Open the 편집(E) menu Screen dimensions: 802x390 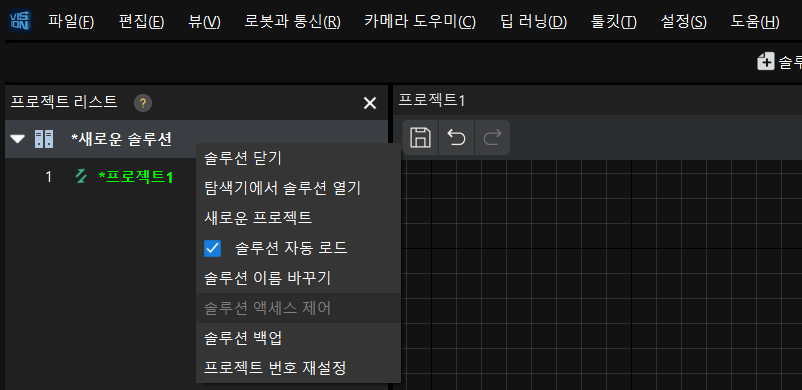click(141, 22)
